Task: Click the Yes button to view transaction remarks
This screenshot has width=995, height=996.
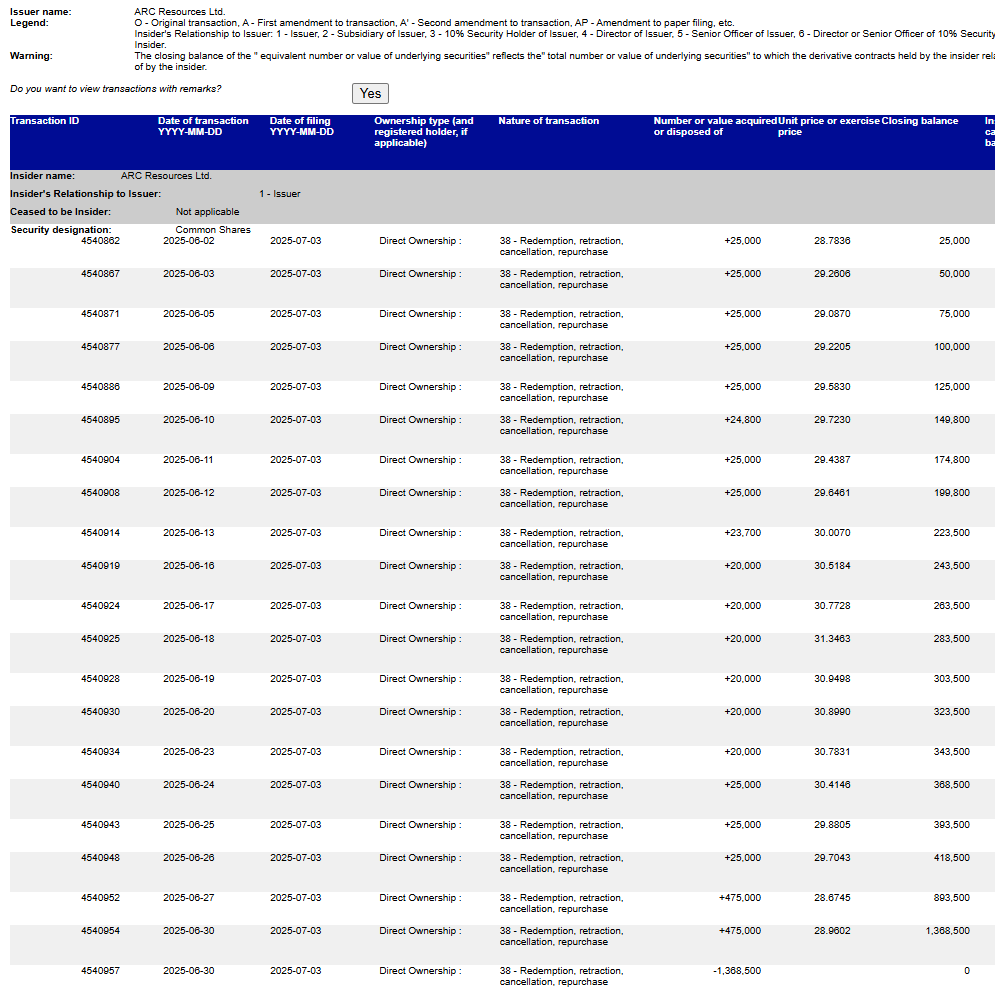Action: [370, 92]
